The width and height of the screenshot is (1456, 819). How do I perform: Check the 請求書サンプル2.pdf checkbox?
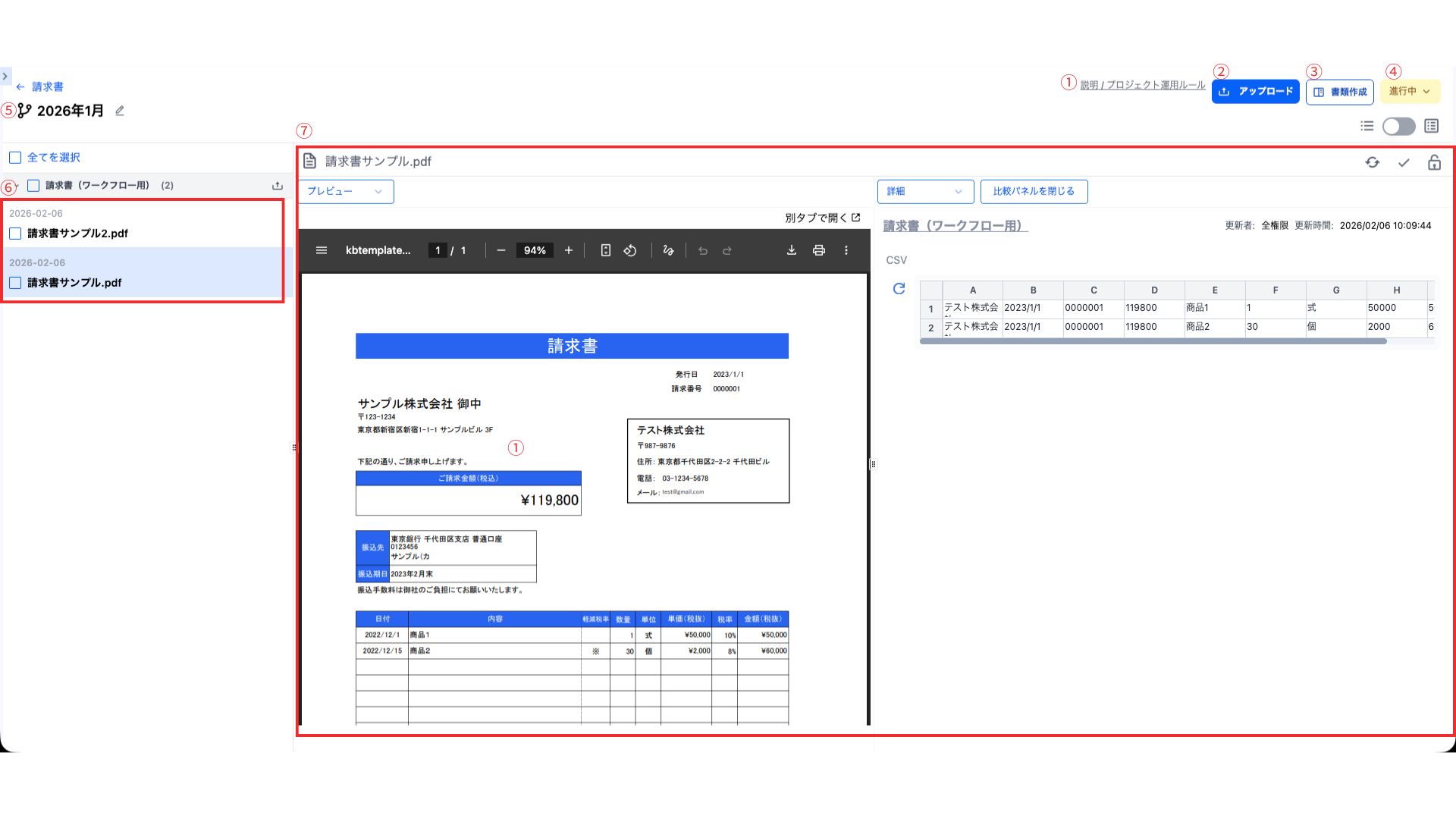15,234
